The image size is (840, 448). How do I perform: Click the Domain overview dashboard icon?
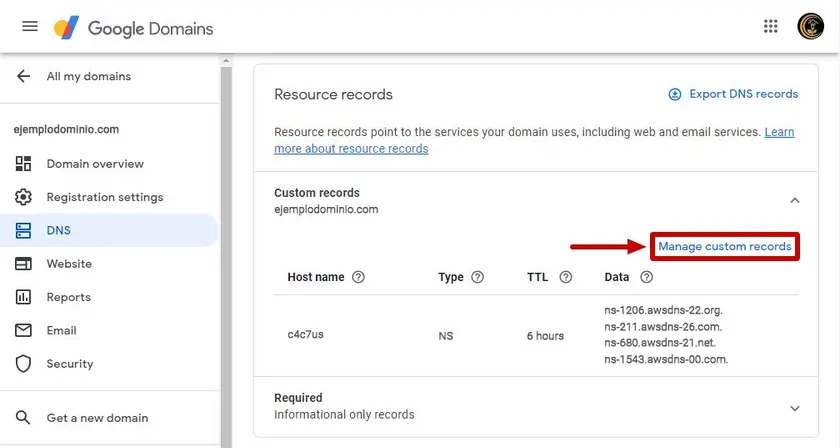(23, 163)
